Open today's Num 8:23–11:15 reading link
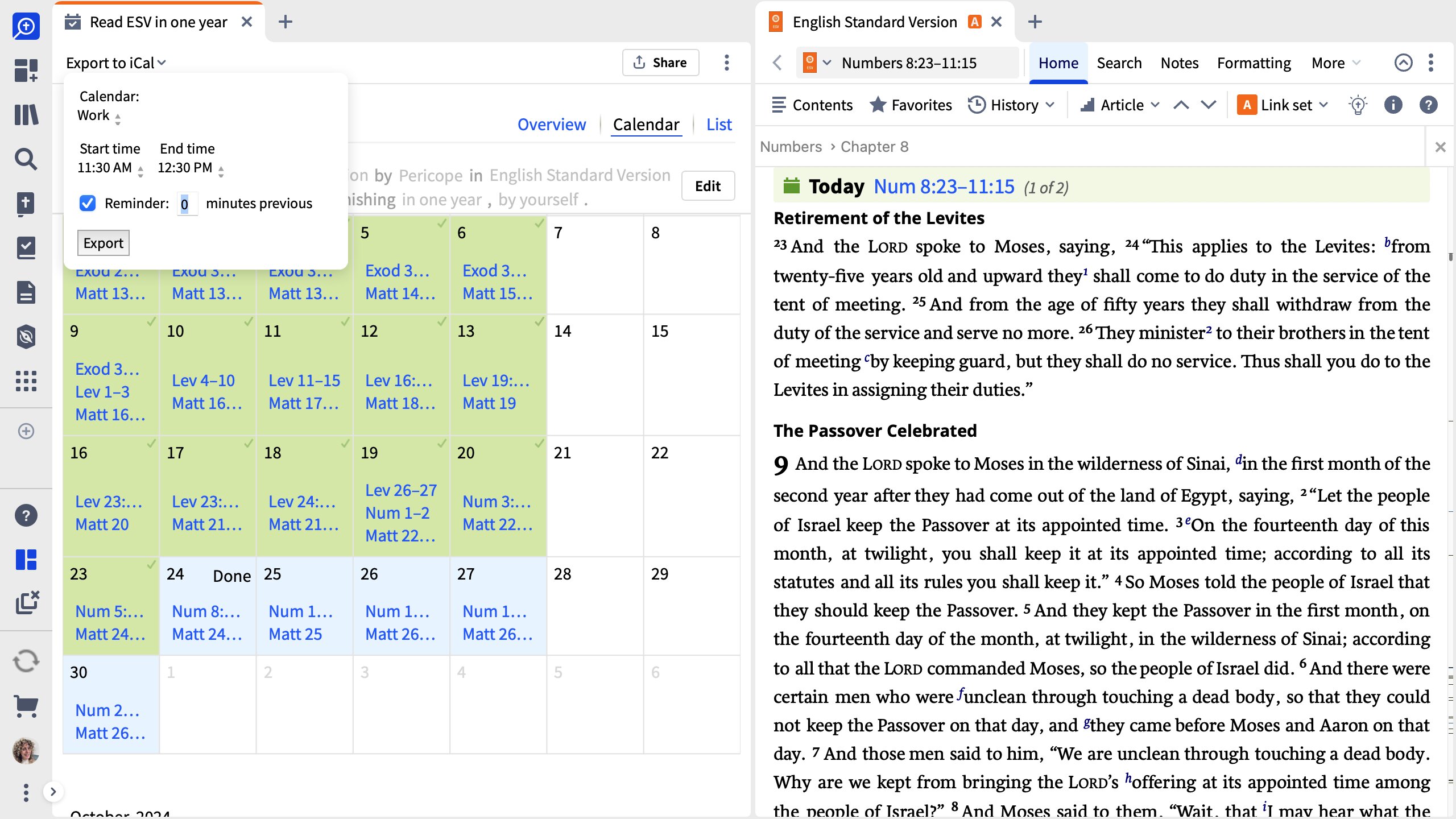 pos(944,187)
